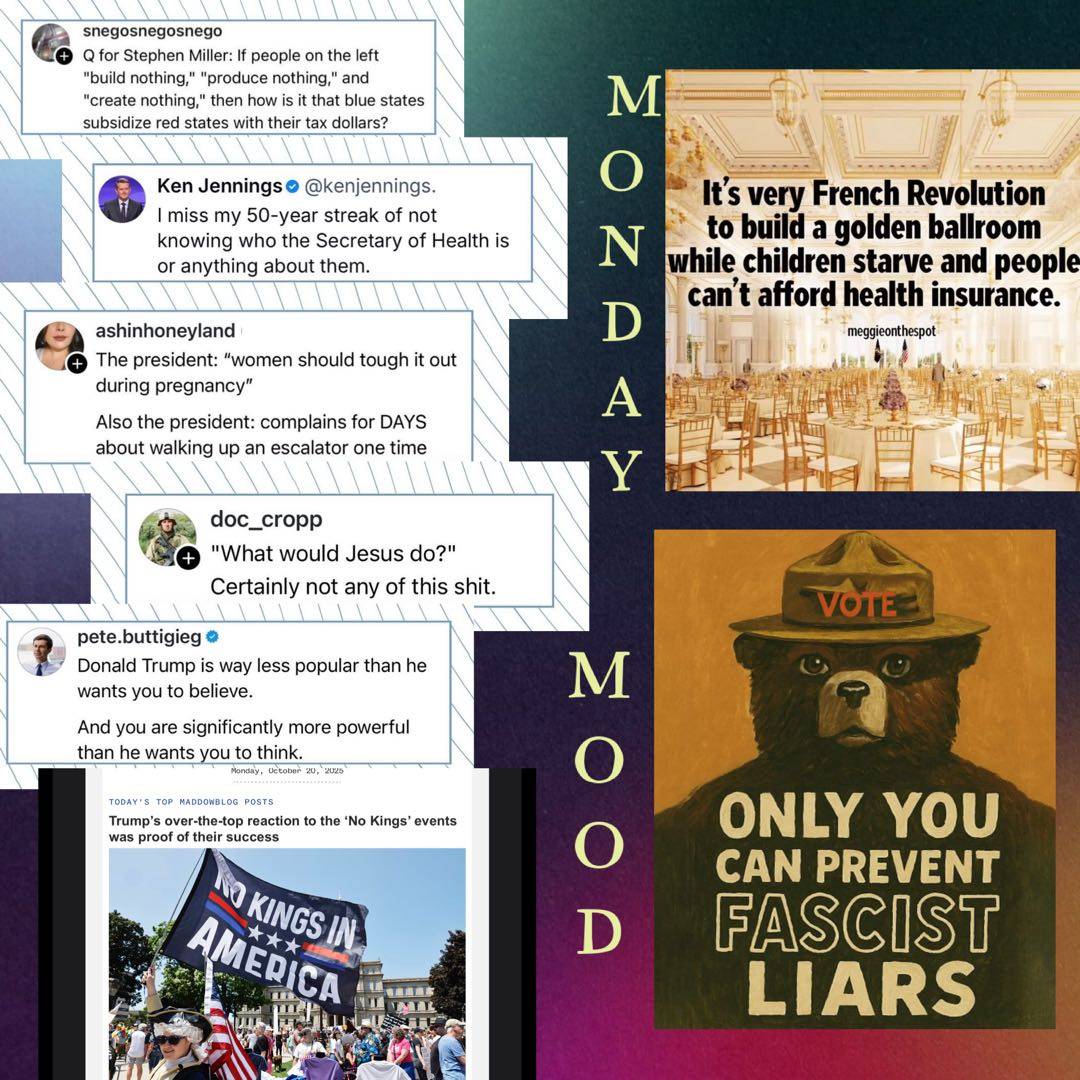The height and width of the screenshot is (1080, 1080).
Task: Open Ken Jennings' profile picture
Action: [x=122, y=199]
